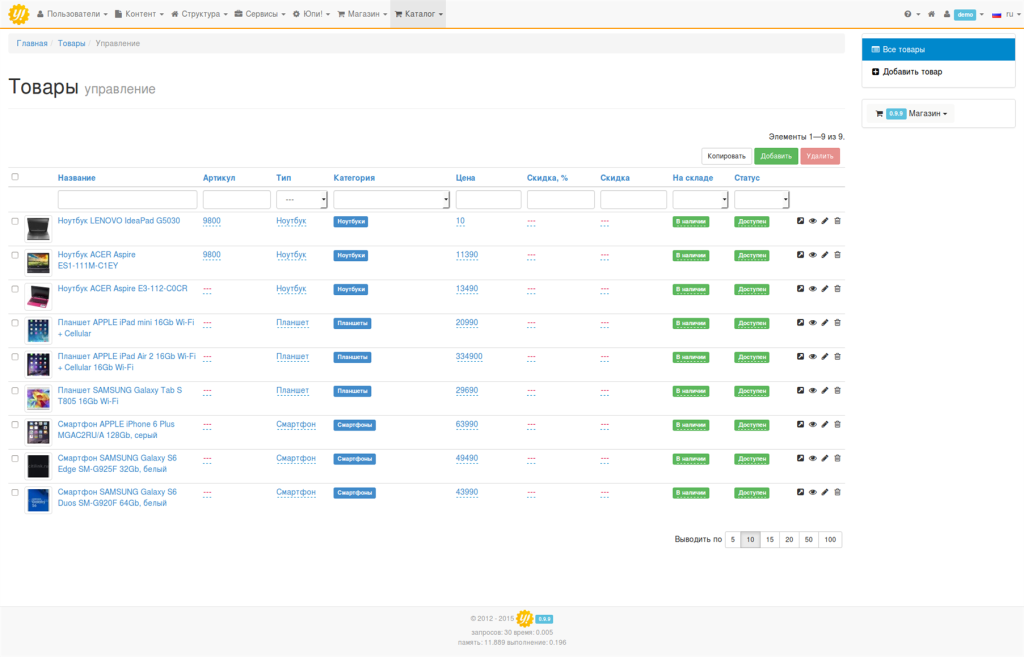Open the Юпи! menu

click(312, 14)
